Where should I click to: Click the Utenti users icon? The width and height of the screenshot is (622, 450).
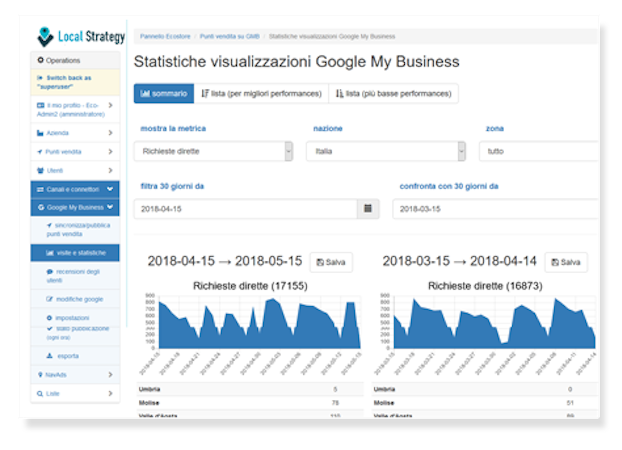coord(40,171)
